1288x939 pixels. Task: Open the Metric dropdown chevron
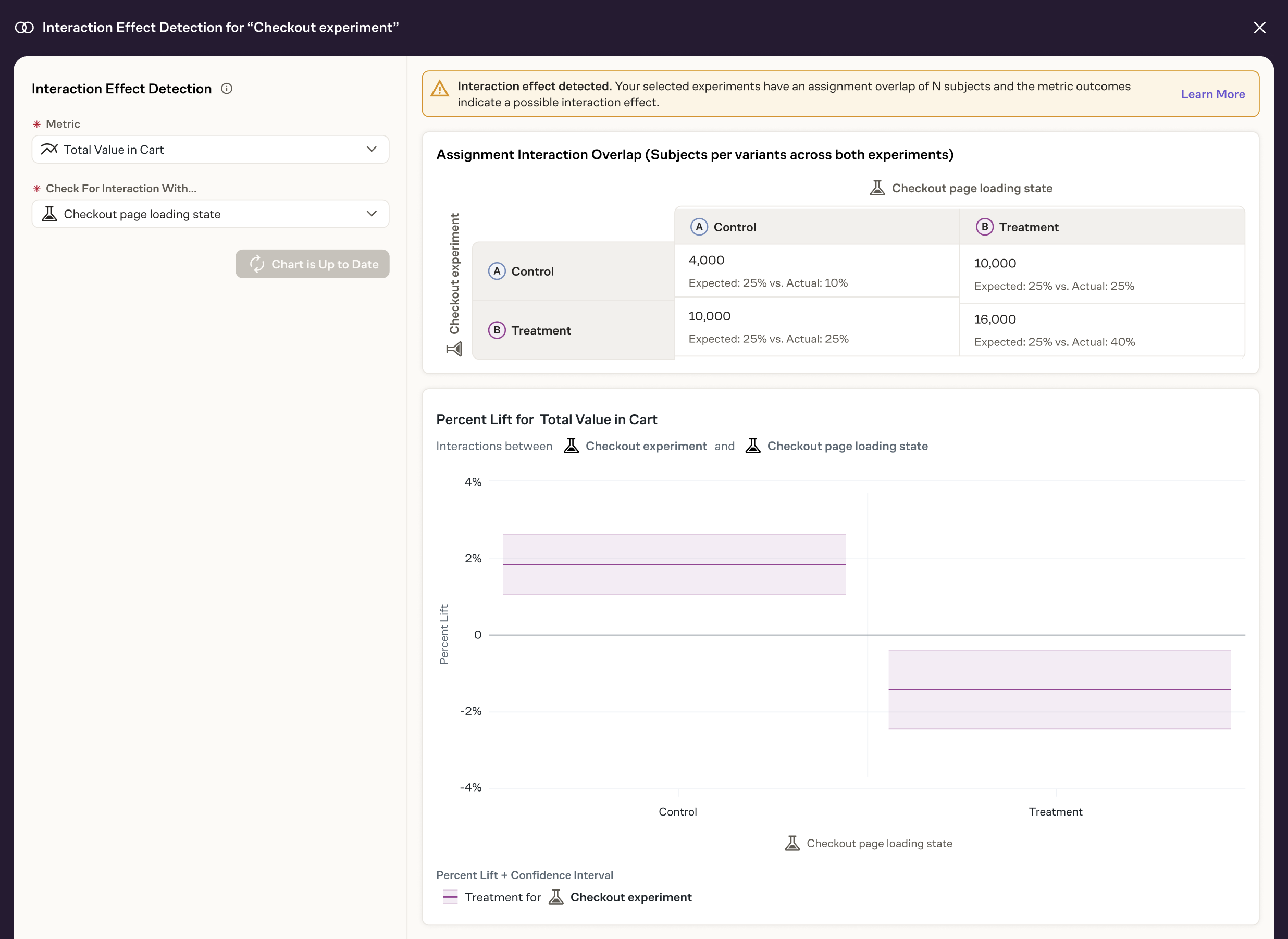371,149
